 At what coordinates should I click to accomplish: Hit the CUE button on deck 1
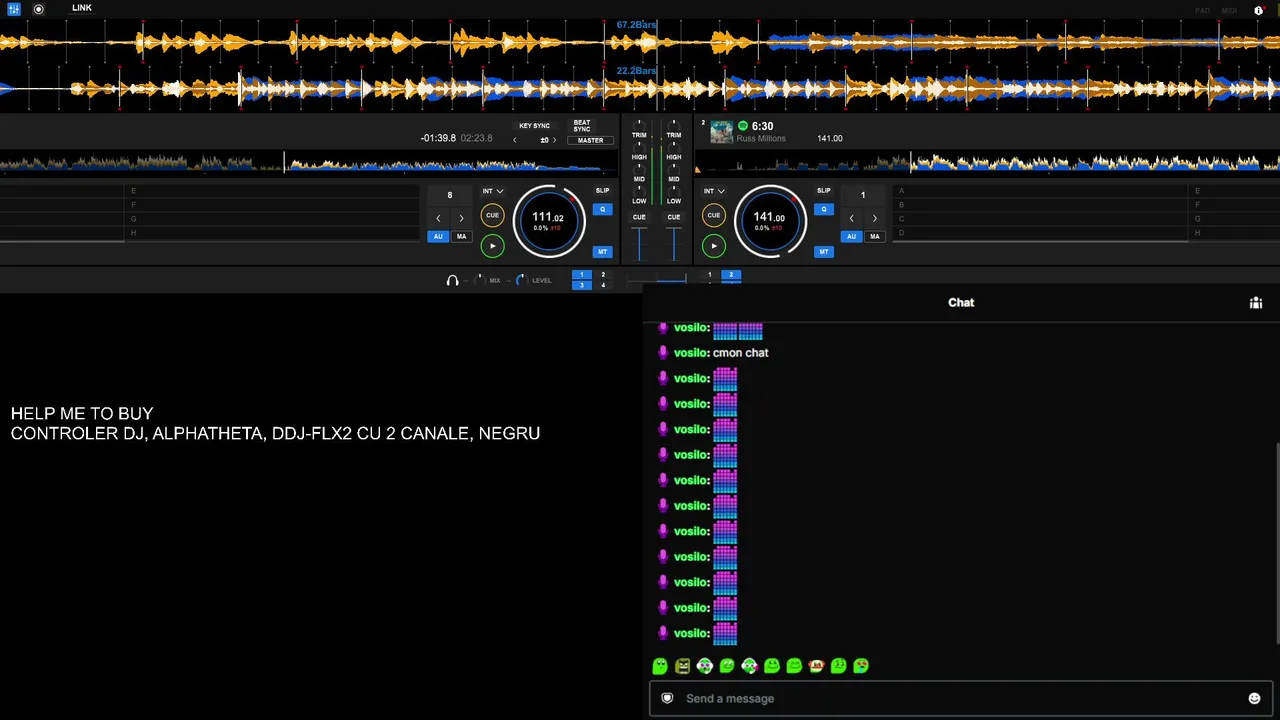(492, 215)
